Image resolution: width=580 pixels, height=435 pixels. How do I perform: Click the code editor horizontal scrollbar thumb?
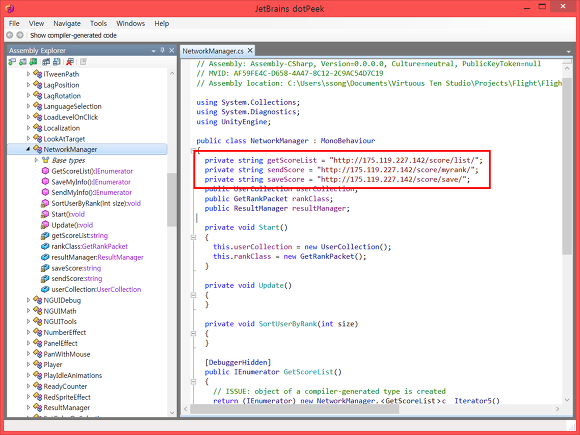click(294, 409)
